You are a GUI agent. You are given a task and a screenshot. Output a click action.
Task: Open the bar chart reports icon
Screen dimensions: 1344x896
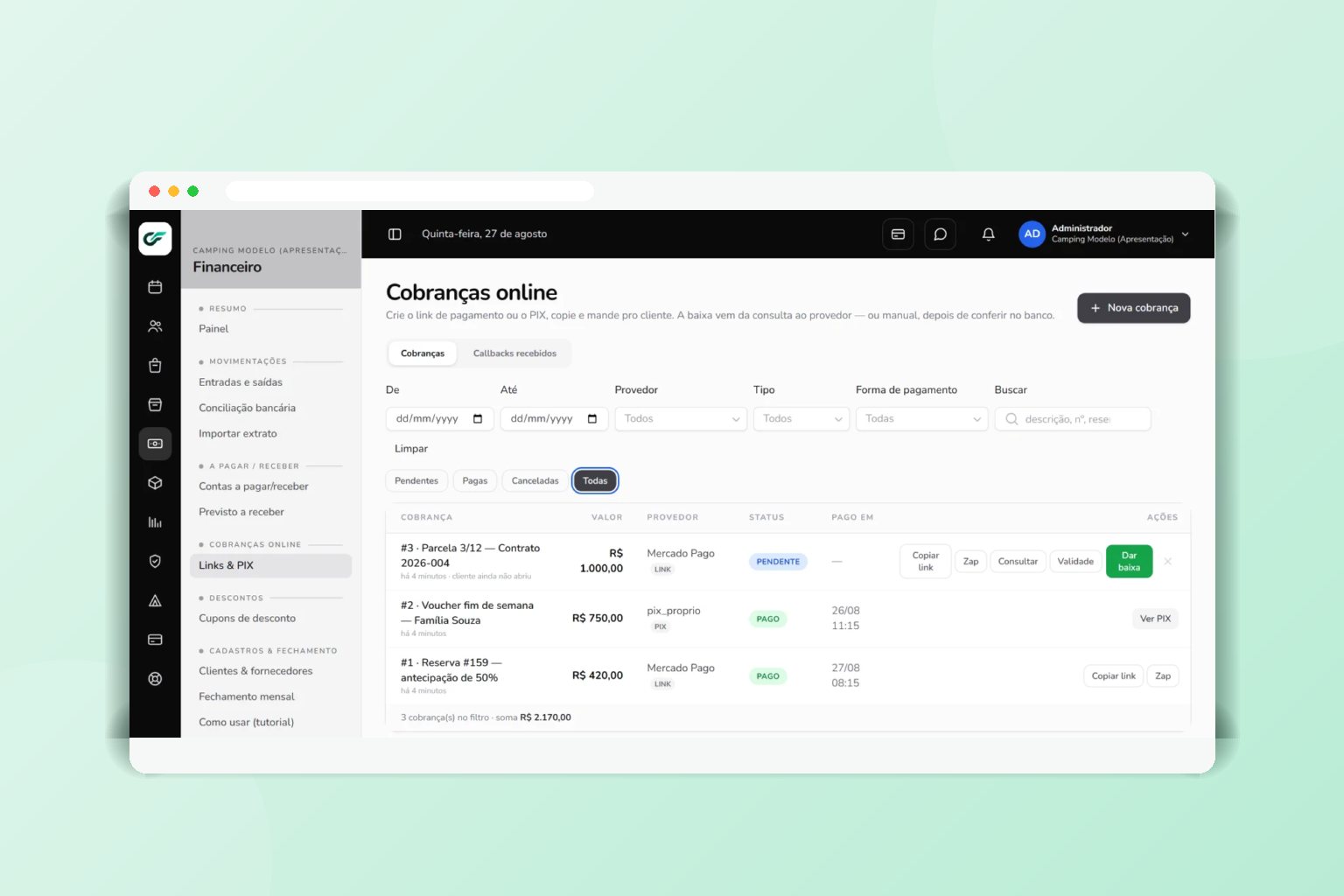point(155,522)
